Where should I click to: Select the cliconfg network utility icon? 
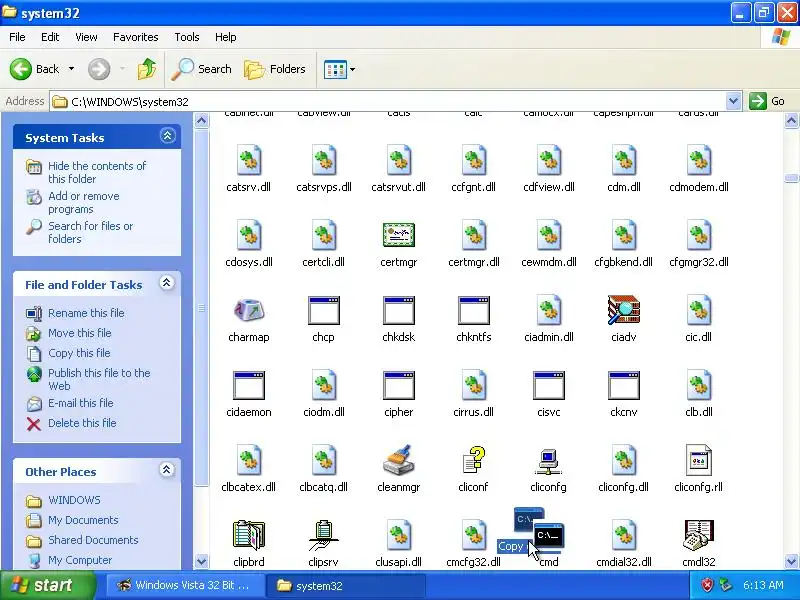548,461
